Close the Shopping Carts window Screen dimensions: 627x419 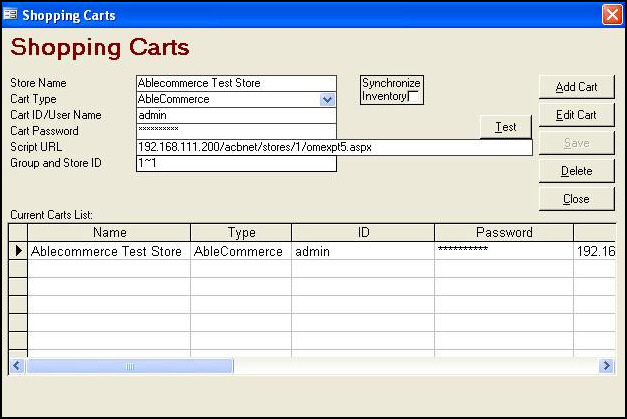click(x=612, y=15)
